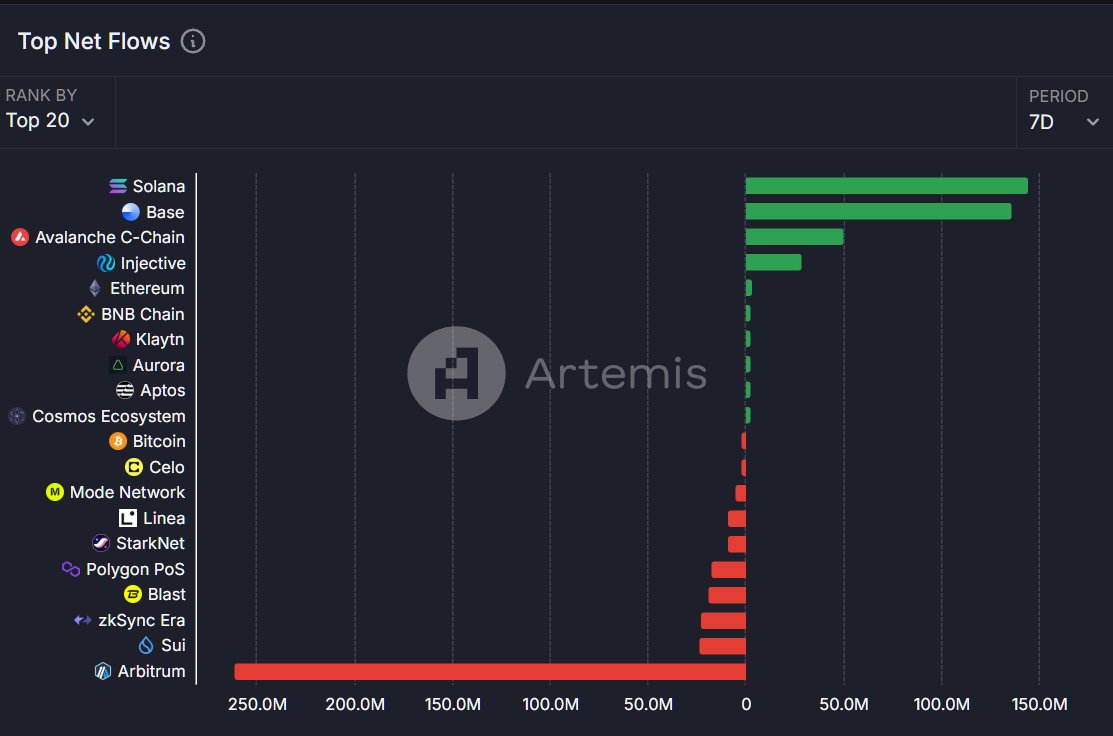Screen dimensions: 1113x736
Task: Select the green Base inflow bar
Action: pyautogui.click(x=878, y=212)
